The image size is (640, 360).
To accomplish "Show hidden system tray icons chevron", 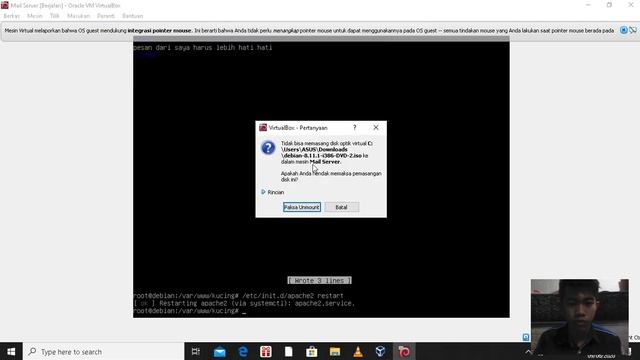I will [528, 351].
